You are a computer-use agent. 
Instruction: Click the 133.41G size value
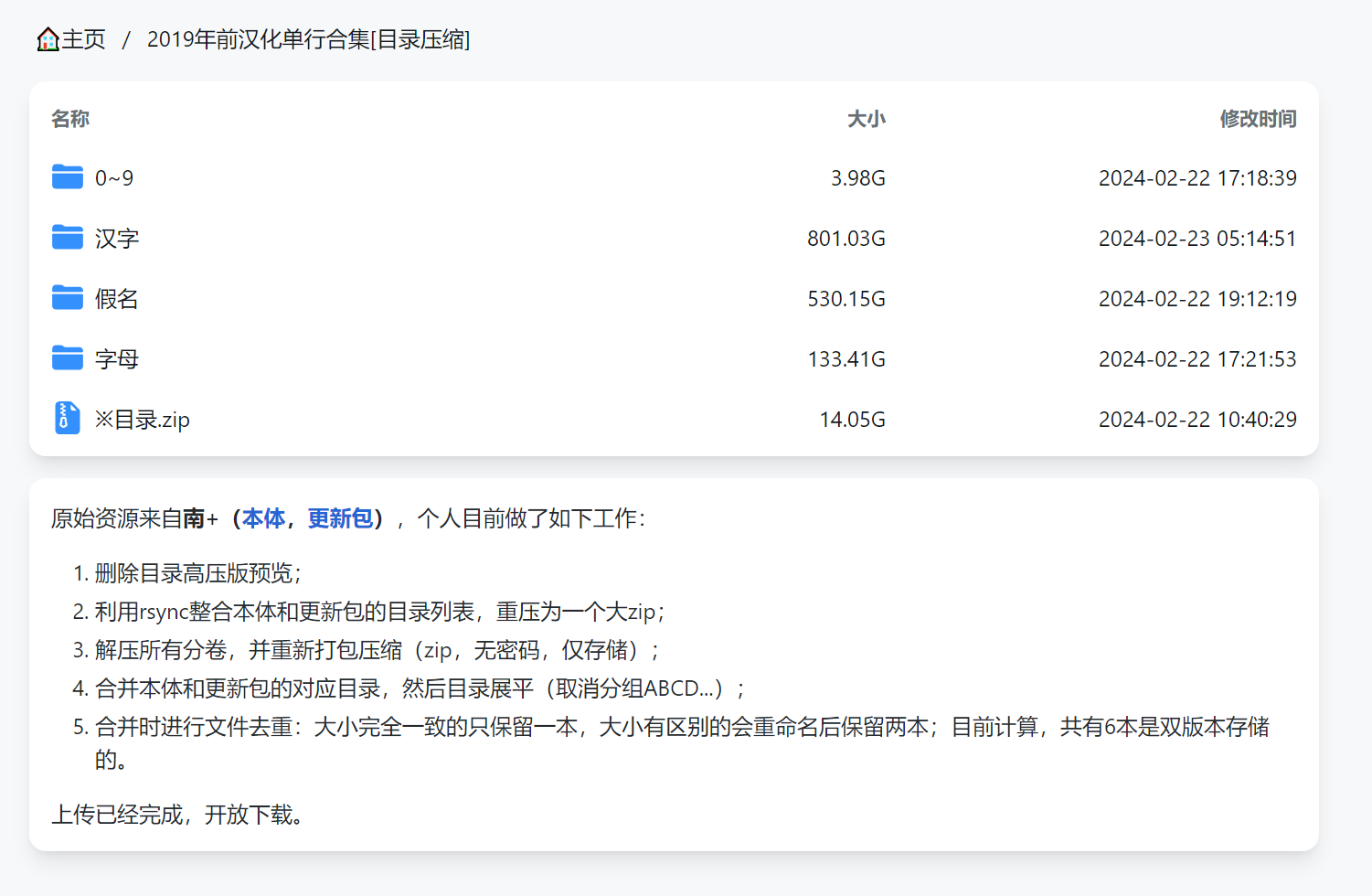(846, 359)
